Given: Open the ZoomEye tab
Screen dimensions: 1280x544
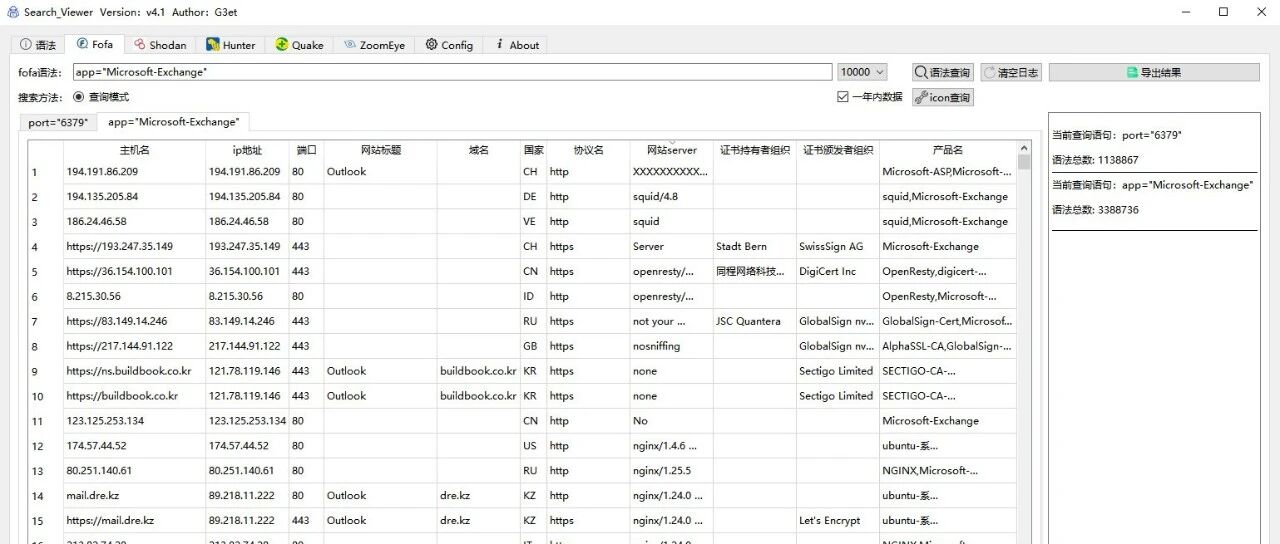Looking at the screenshot, I should pyautogui.click(x=374, y=45).
